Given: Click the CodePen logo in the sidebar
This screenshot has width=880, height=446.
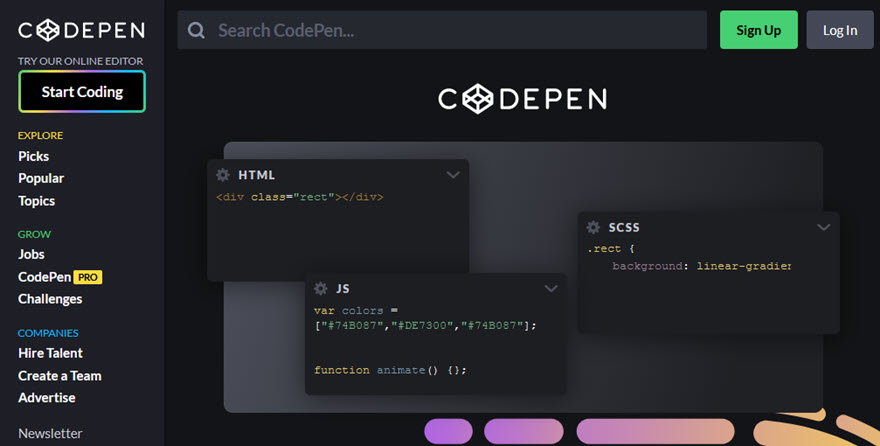Looking at the screenshot, I should [81, 30].
